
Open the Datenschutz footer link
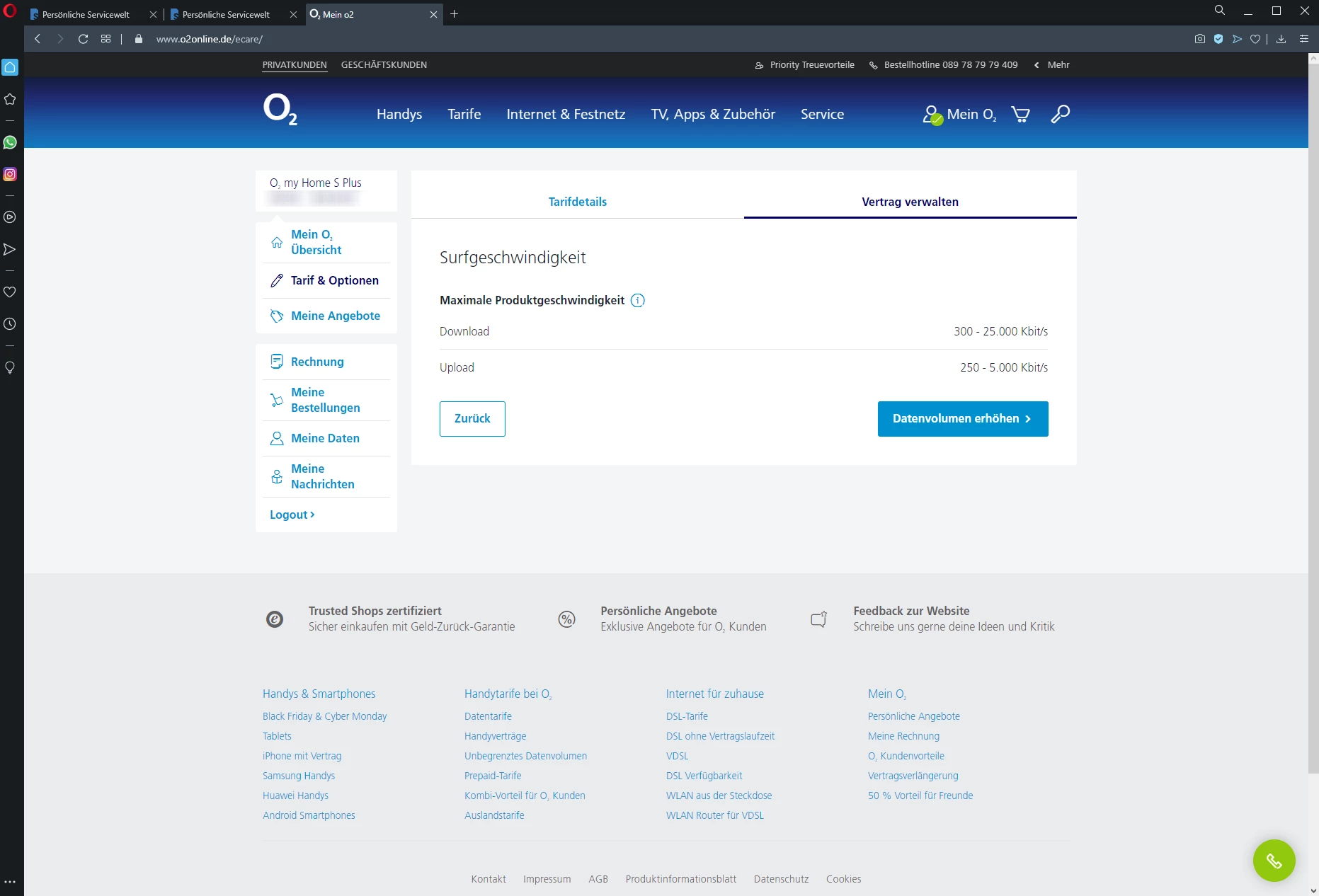(x=781, y=879)
